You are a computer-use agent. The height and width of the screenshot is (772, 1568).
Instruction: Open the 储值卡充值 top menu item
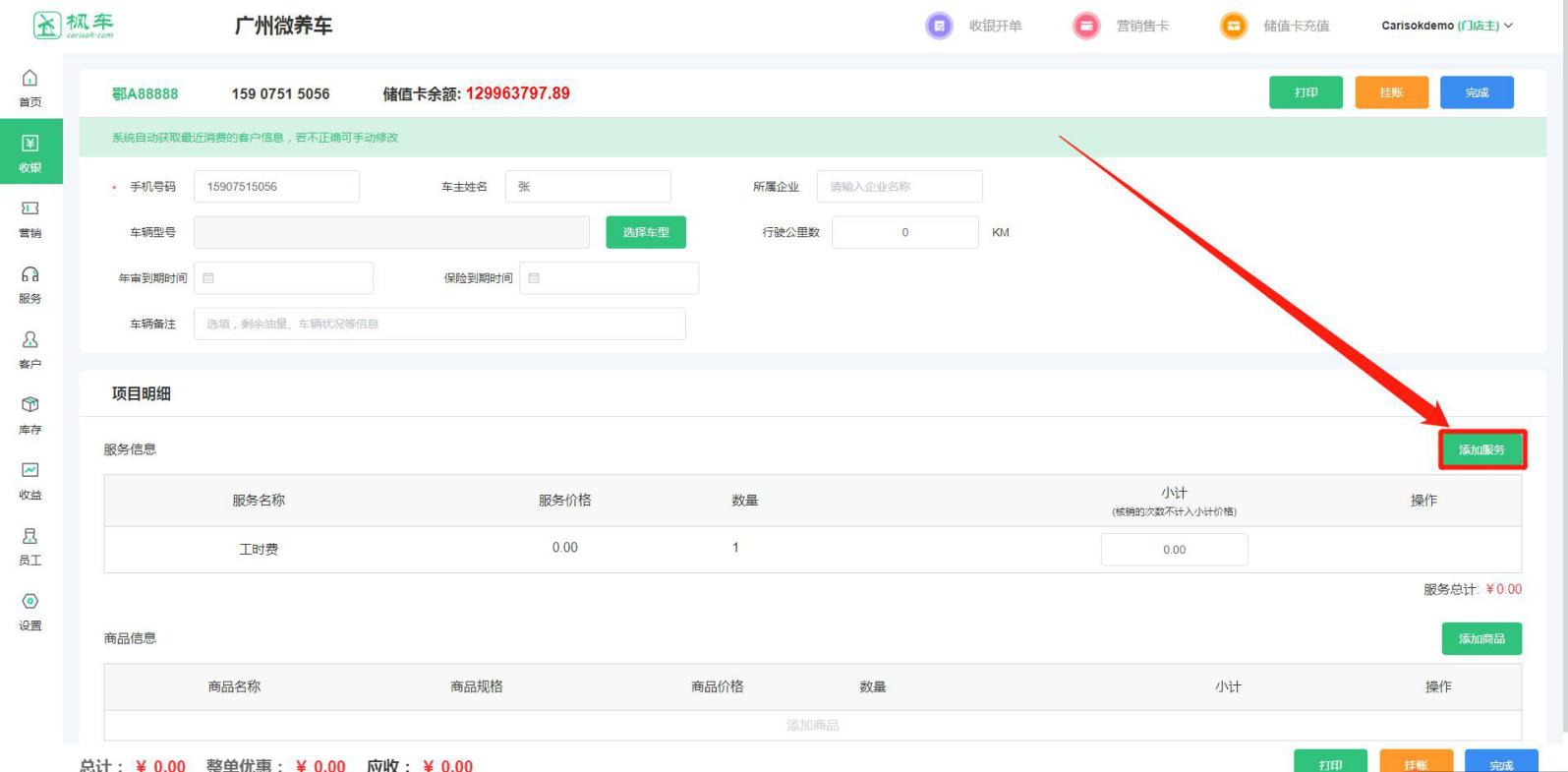point(1297,26)
